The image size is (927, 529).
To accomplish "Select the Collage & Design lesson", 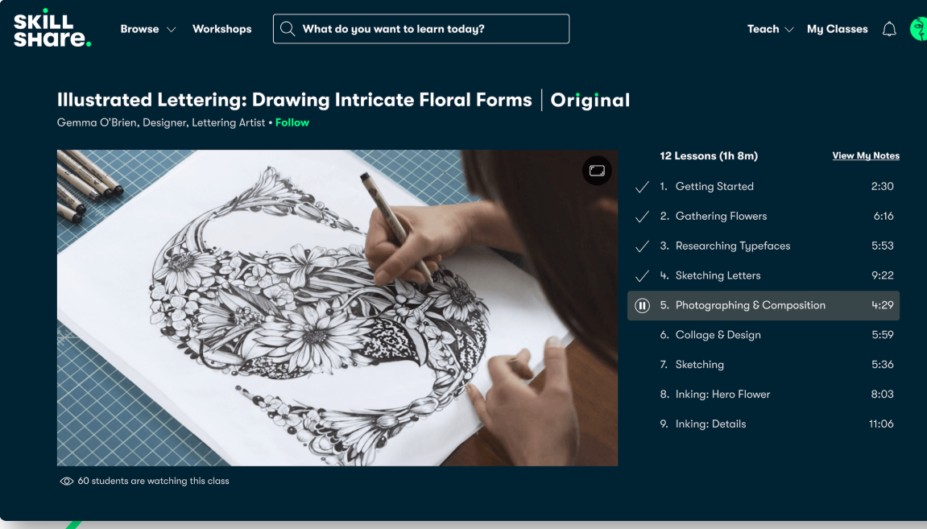I will pyautogui.click(x=717, y=335).
